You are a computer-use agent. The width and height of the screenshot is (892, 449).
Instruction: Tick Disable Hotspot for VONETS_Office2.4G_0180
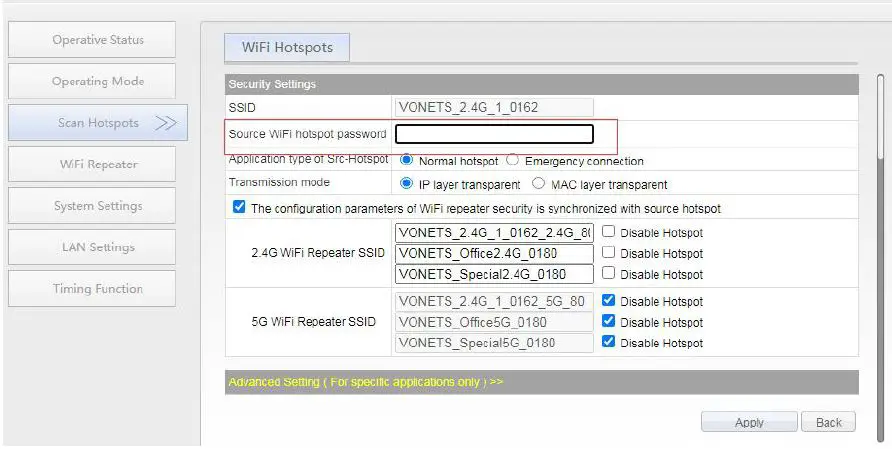608,252
